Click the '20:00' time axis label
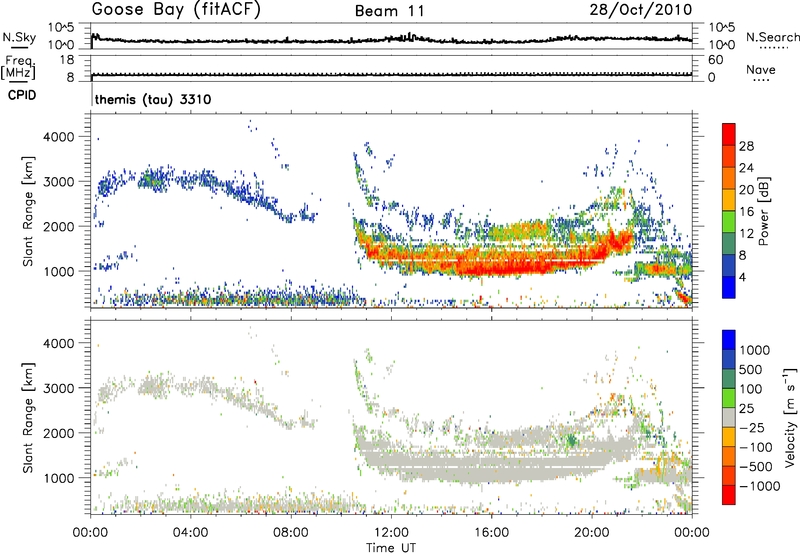The height and width of the screenshot is (554, 800). point(592,533)
